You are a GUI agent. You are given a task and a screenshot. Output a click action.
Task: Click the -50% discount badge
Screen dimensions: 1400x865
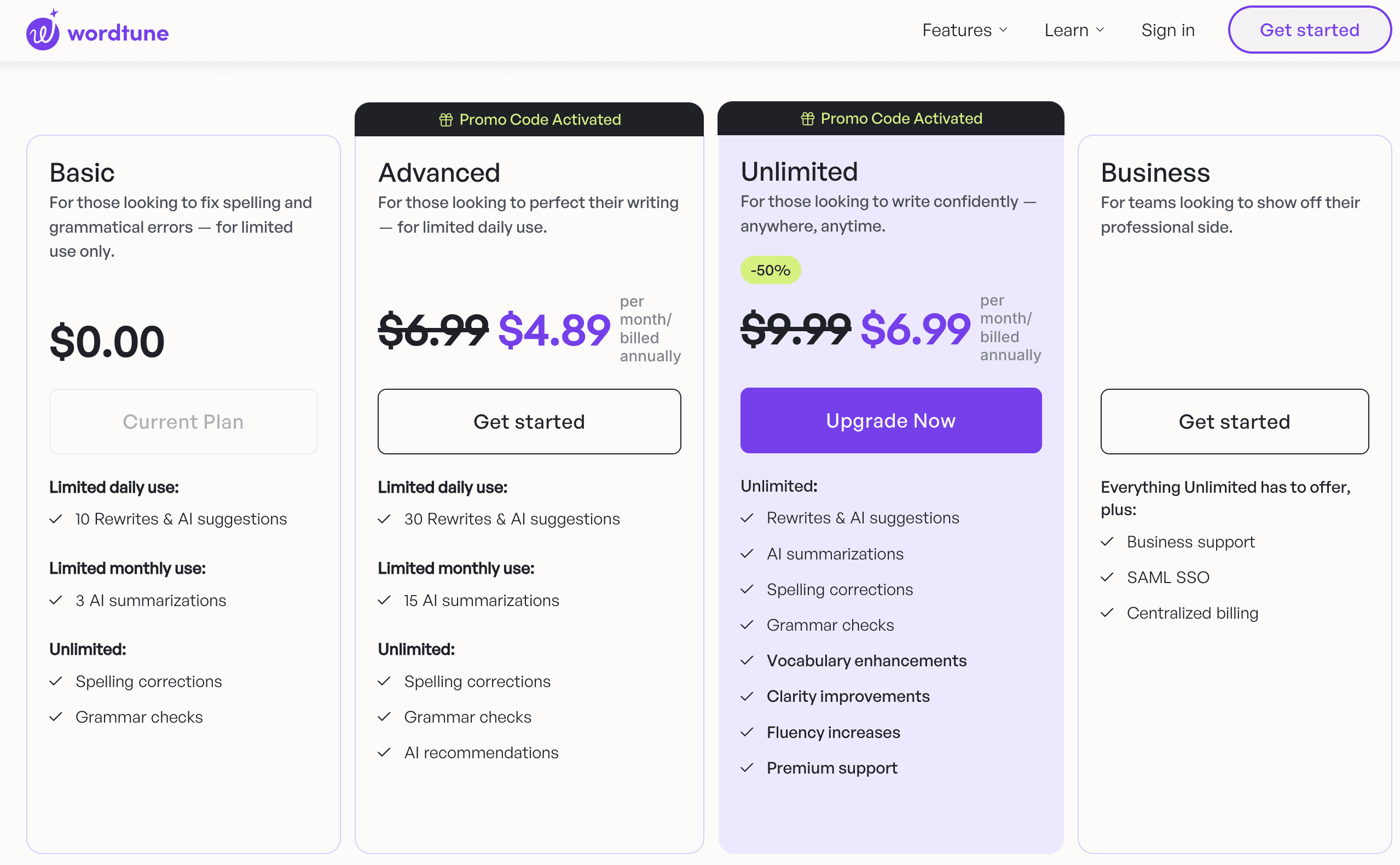tap(770, 270)
